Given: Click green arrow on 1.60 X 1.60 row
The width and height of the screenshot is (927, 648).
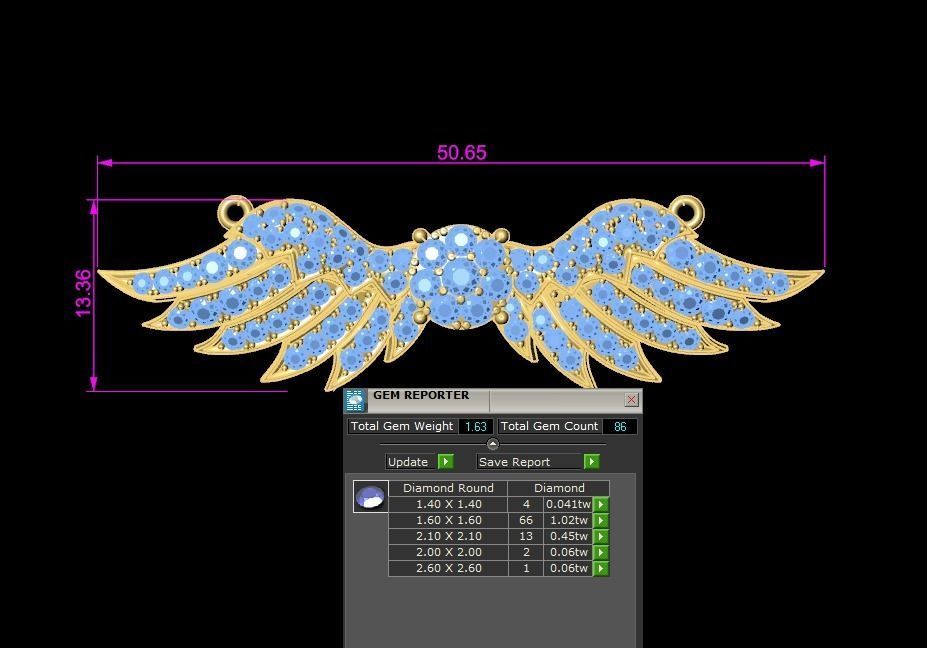Looking at the screenshot, I should click(x=601, y=520).
